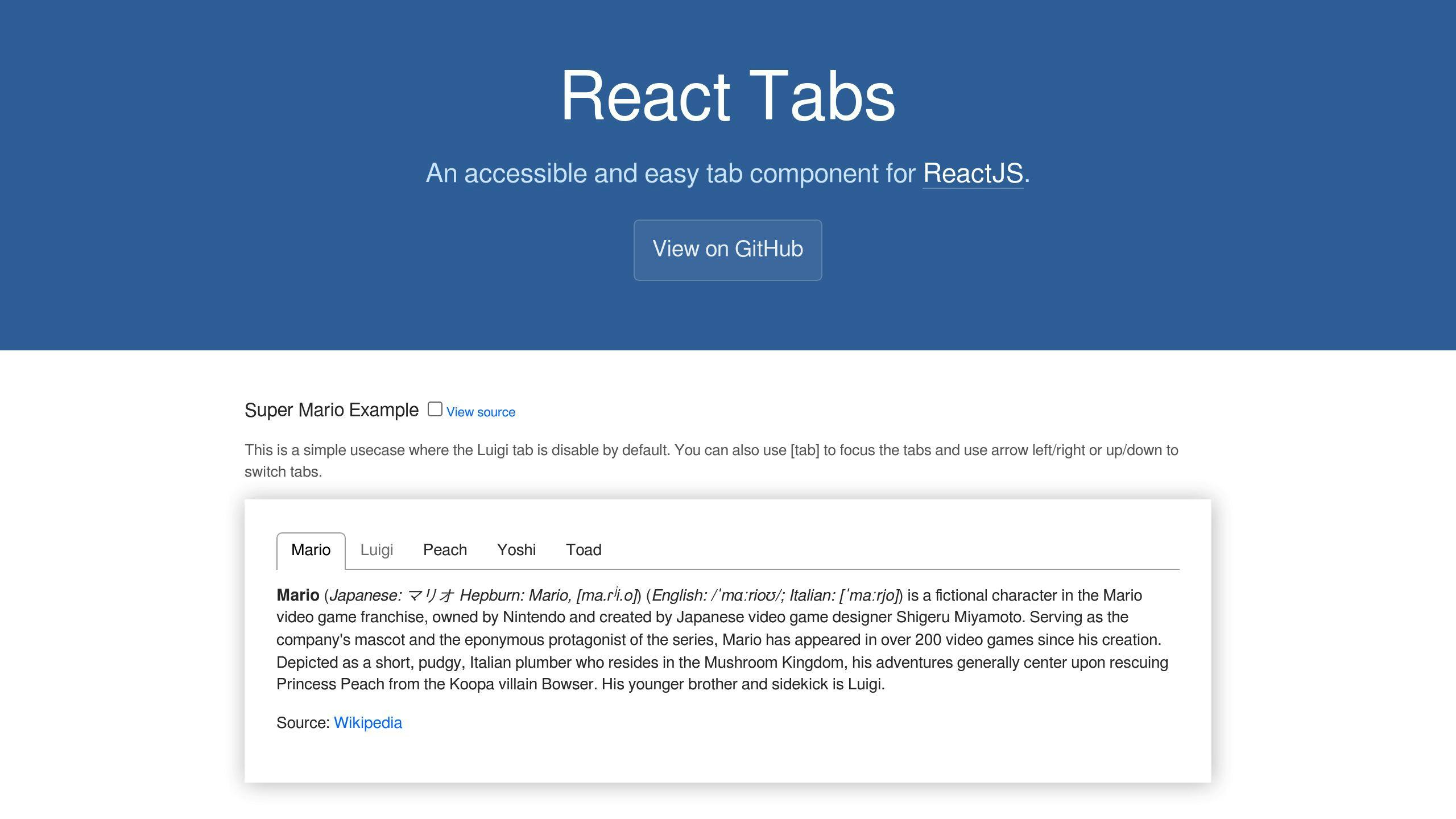Select the disabled Luigi tab
This screenshot has width=1456, height=819.
coord(376,549)
